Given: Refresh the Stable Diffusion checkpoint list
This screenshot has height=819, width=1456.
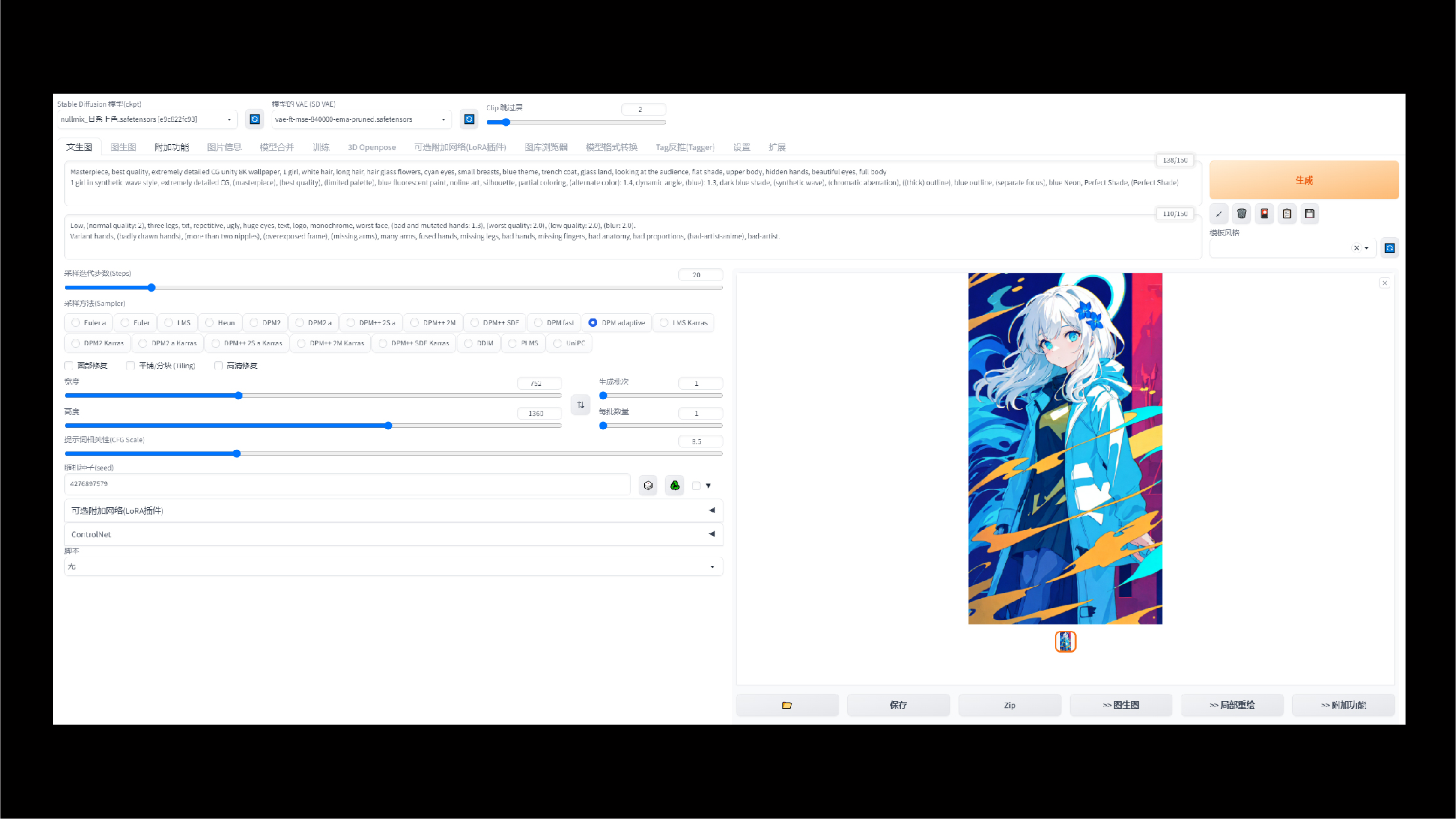Looking at the screenshot, I should pos(255,119).
